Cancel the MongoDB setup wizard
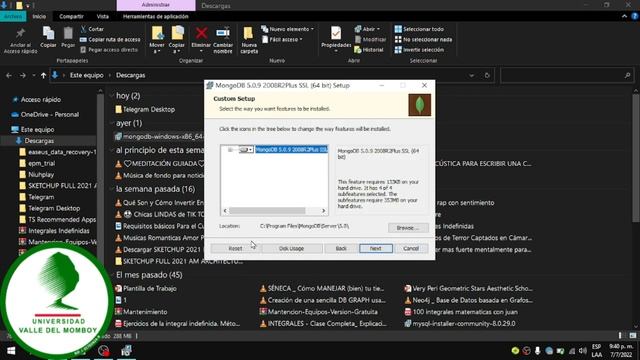Screen dimensions: 640x360 click(411, 248)
